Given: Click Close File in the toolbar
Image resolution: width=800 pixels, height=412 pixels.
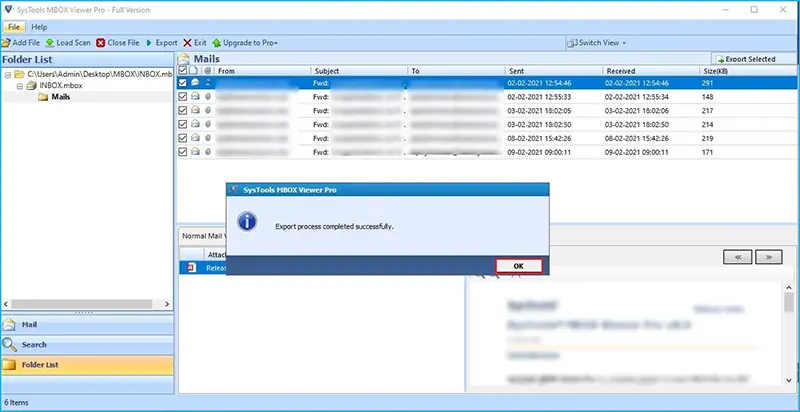Looking at the screenshot, I should tap(118, 43).
